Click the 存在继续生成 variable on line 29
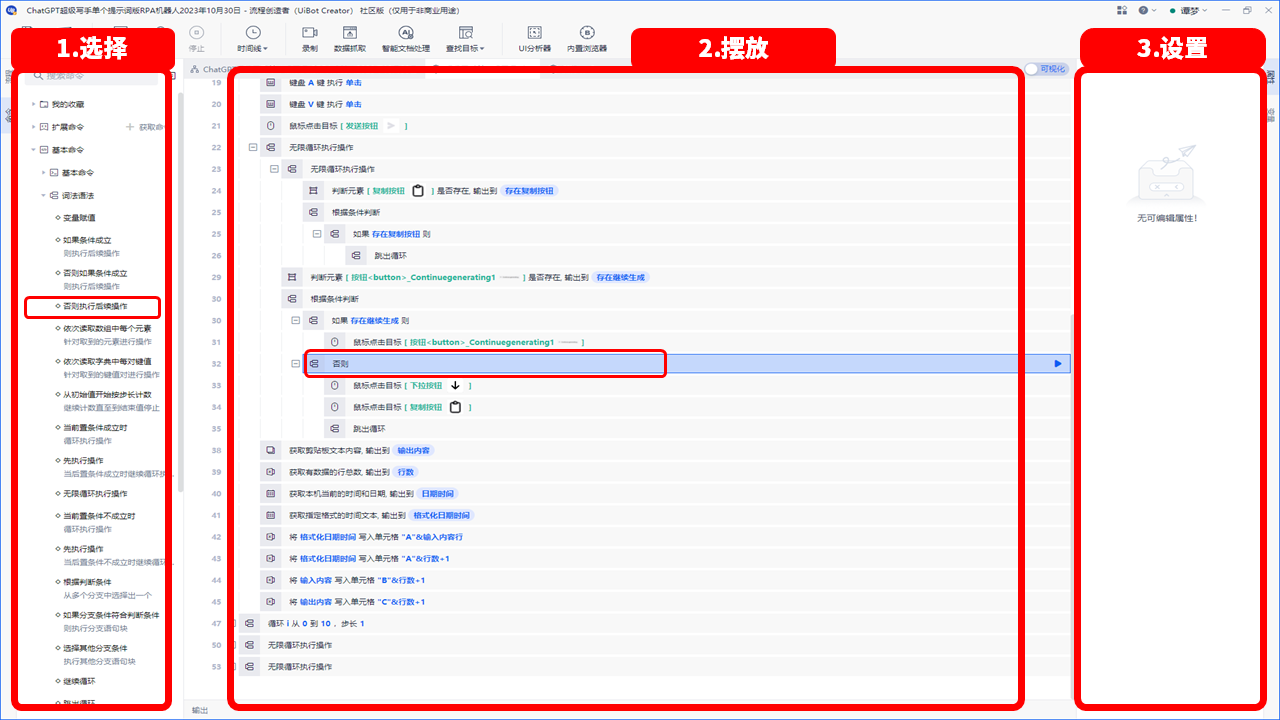The height and width of the screenshot is (720, 1280). click(x=620, y=277)
